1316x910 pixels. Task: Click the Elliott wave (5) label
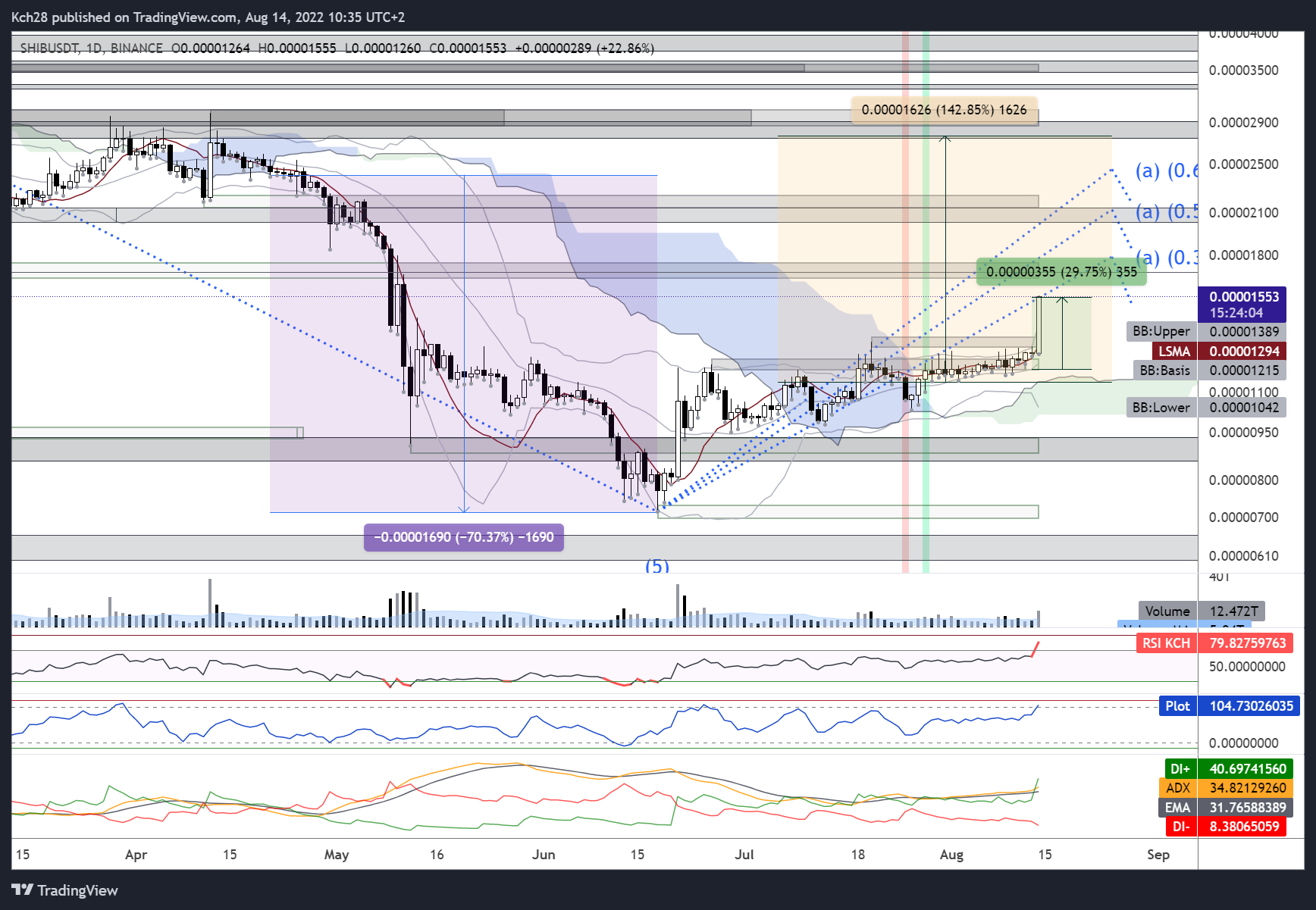(656, 566)
